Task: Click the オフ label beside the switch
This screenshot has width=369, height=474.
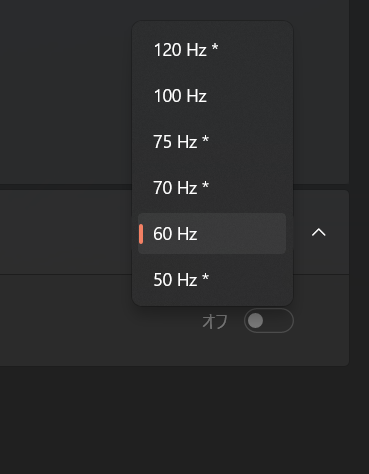Action: click(x=215, y=321)
